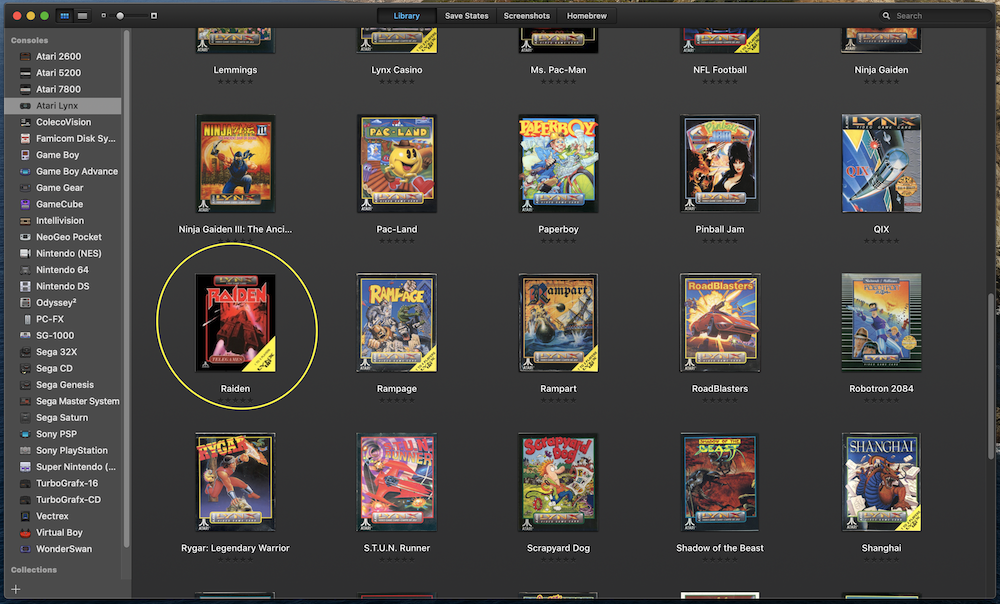Click the Game Gear console icon

point(25,188)
